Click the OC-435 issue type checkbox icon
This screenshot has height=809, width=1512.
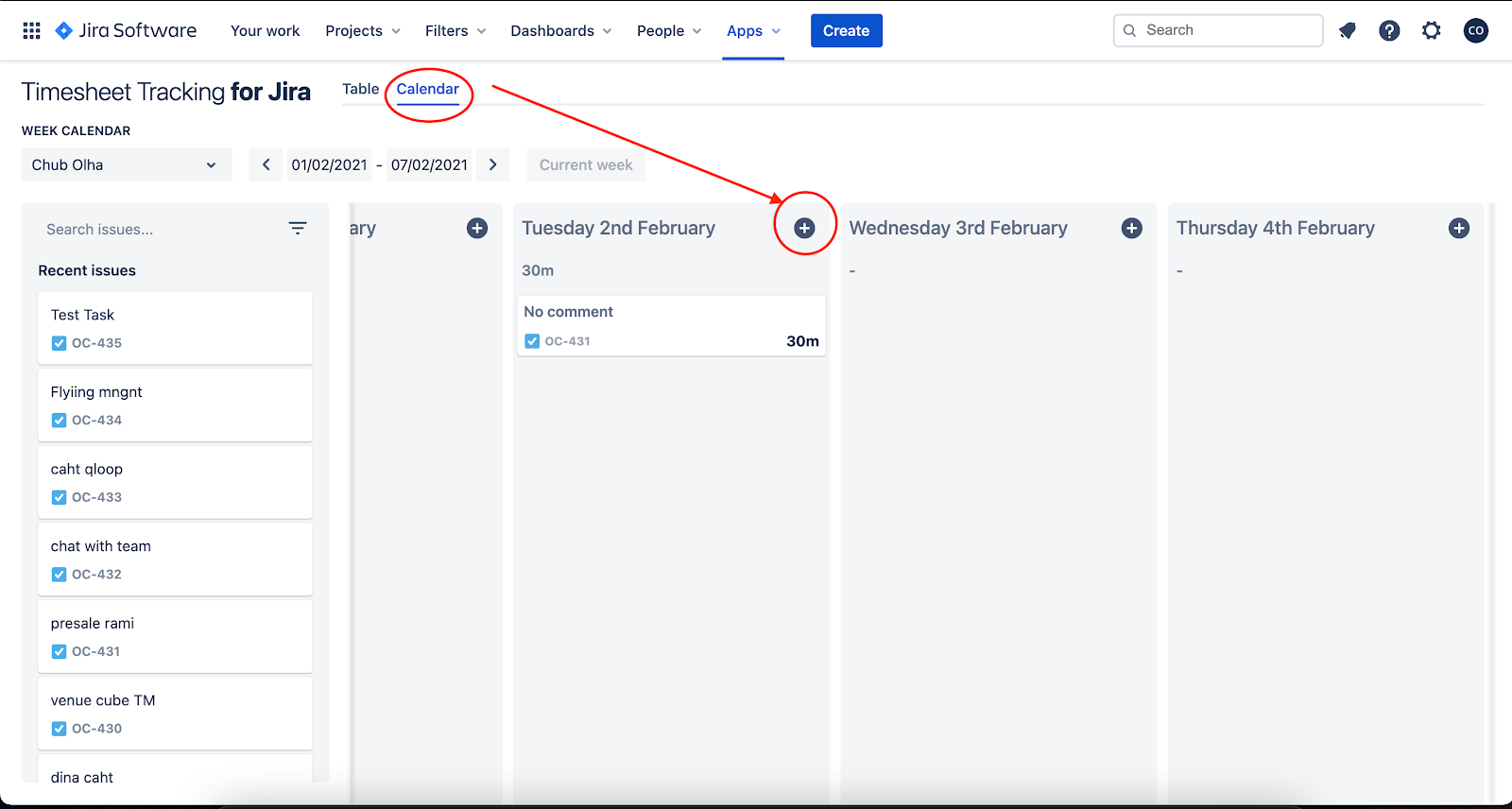(x=59, y=343)
